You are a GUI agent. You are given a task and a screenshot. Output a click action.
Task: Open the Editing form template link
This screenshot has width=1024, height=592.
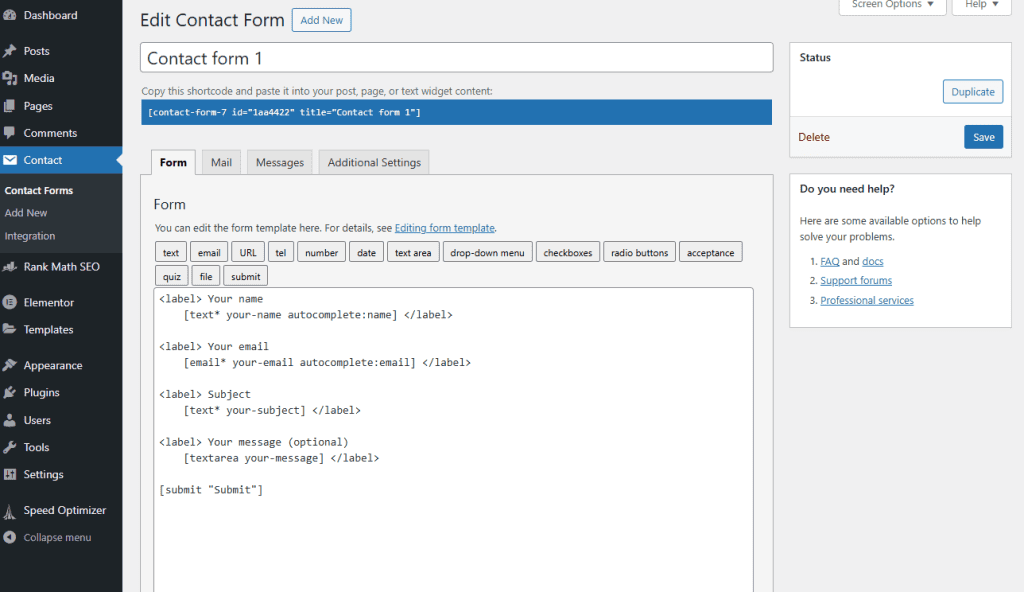[x=444, y=228]
